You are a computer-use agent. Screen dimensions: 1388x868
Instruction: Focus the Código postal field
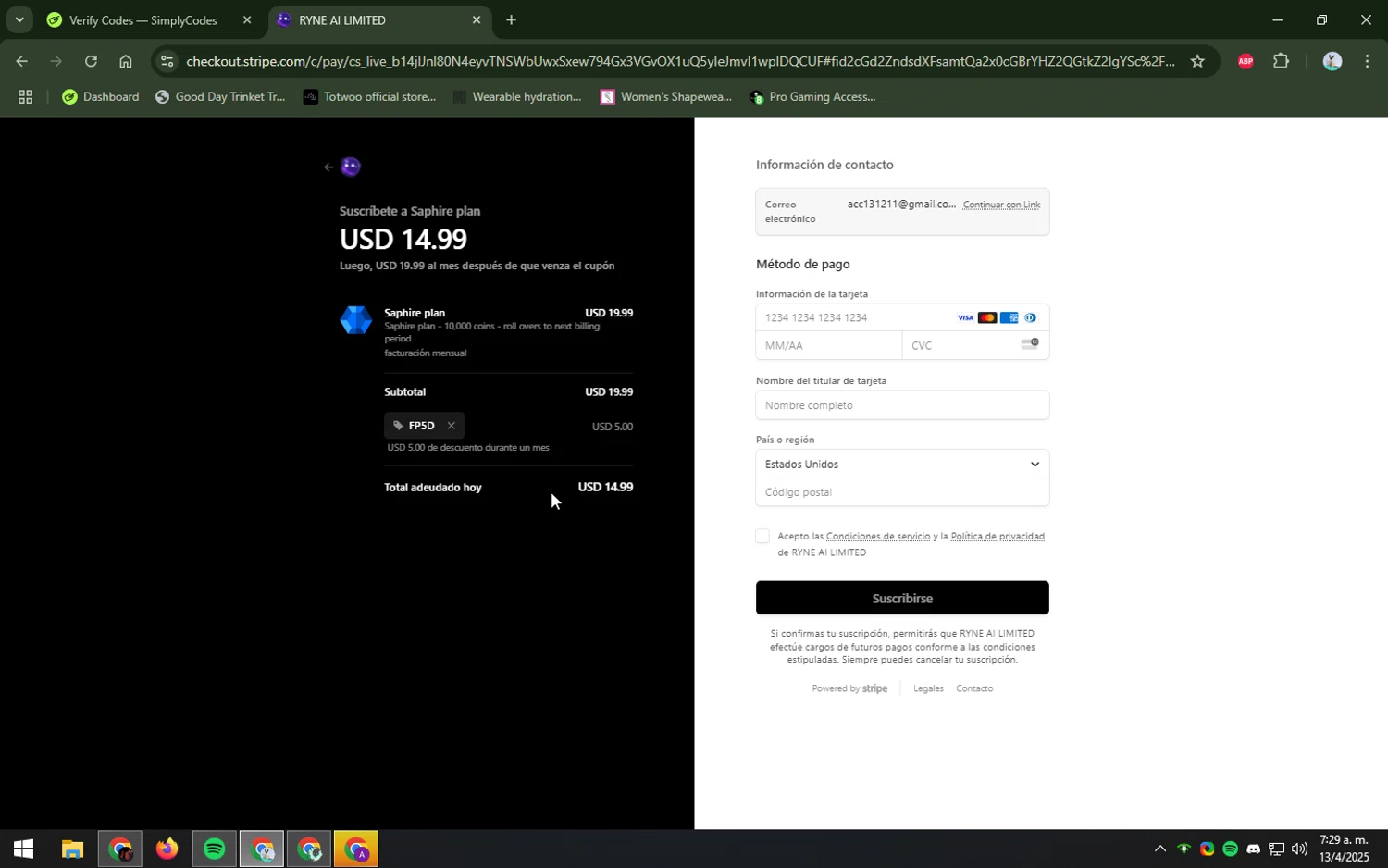pos(902,492)
